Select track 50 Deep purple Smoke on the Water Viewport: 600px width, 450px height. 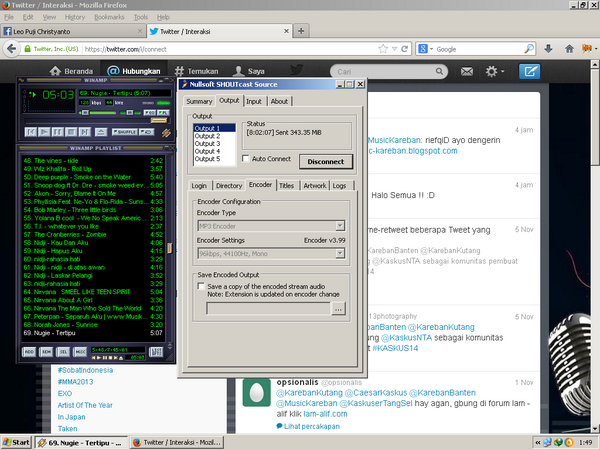click(x=93, y=177)
